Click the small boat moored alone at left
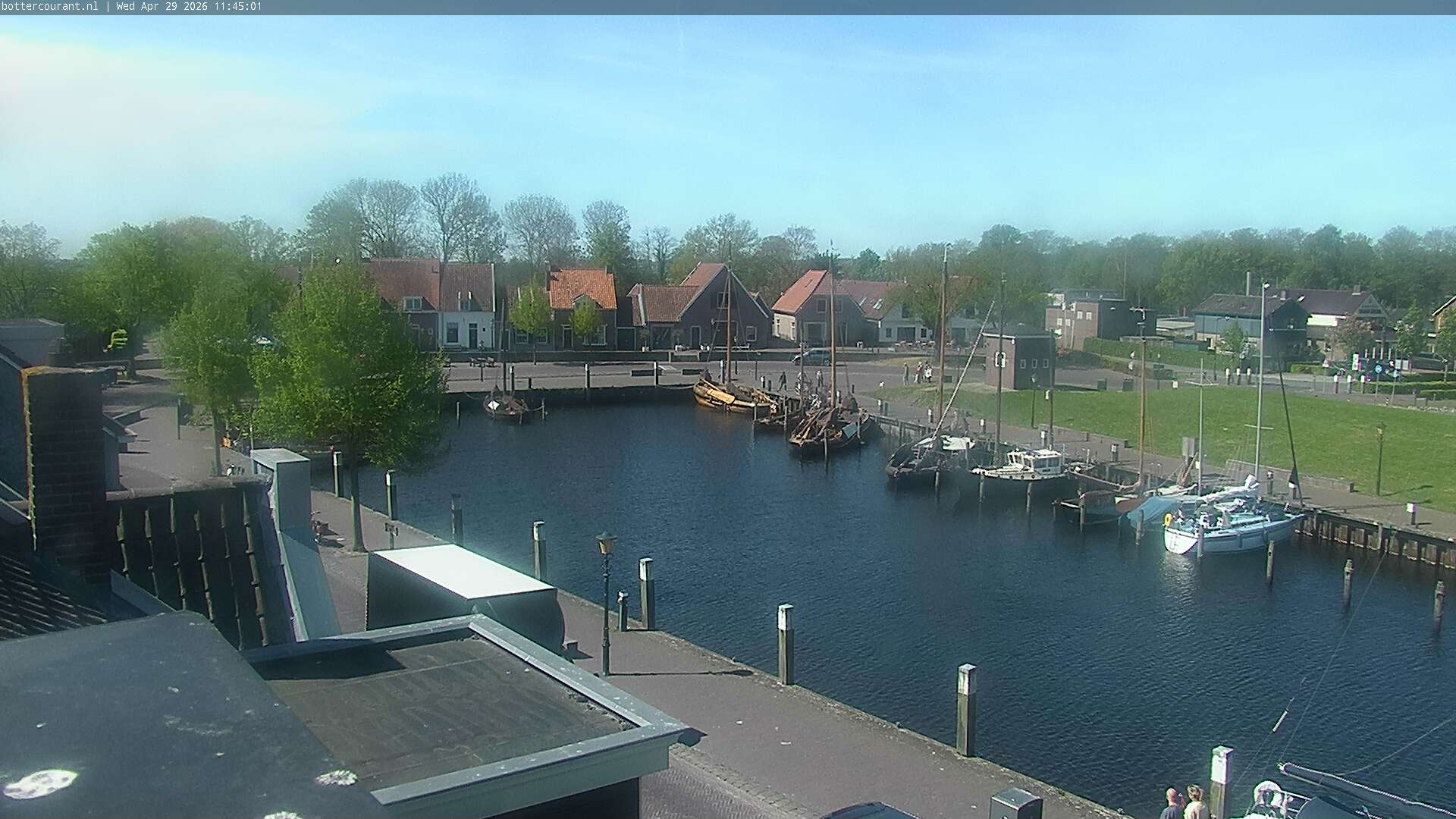The image size is (1456, 819). click(506, 406)
